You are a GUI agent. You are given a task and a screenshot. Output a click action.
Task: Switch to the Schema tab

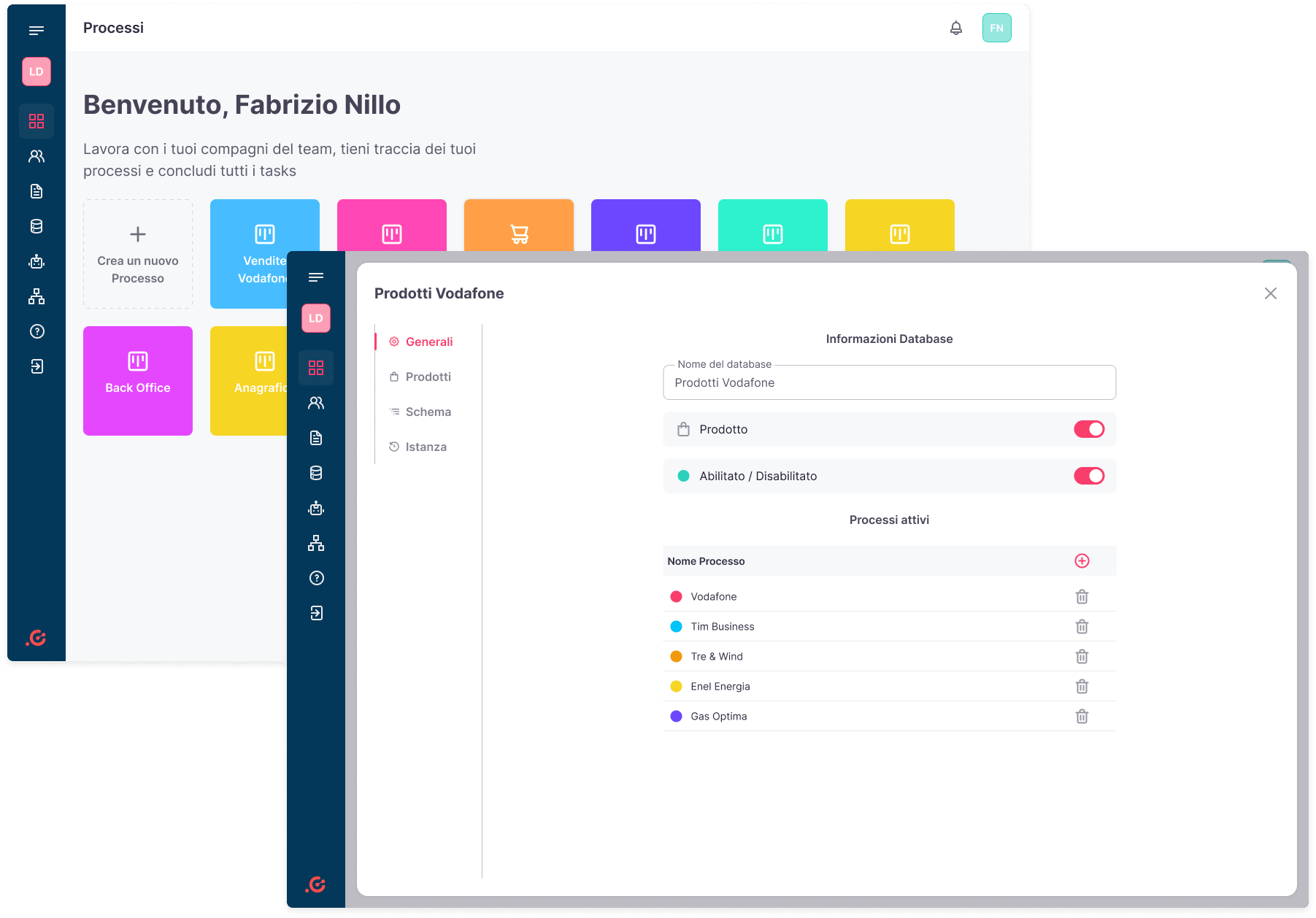pos(428,412)
